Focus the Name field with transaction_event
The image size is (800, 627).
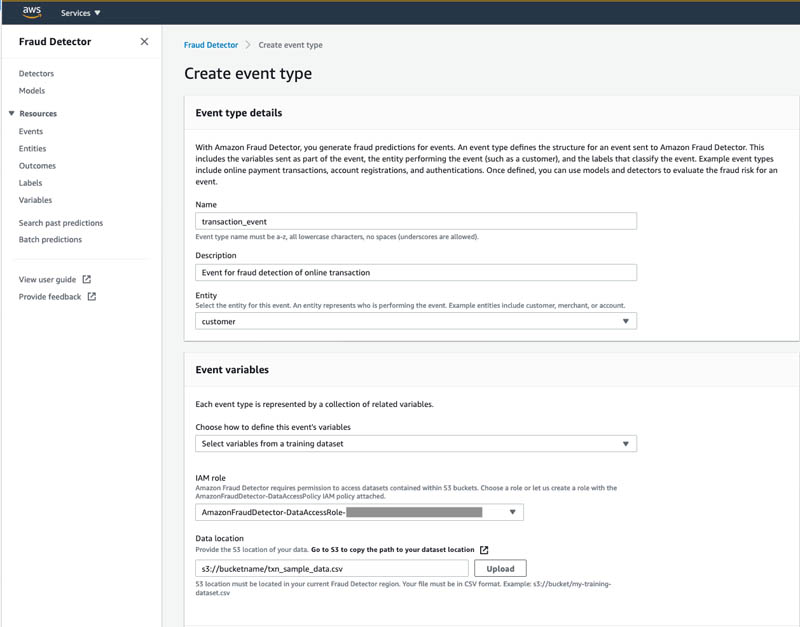416,221
